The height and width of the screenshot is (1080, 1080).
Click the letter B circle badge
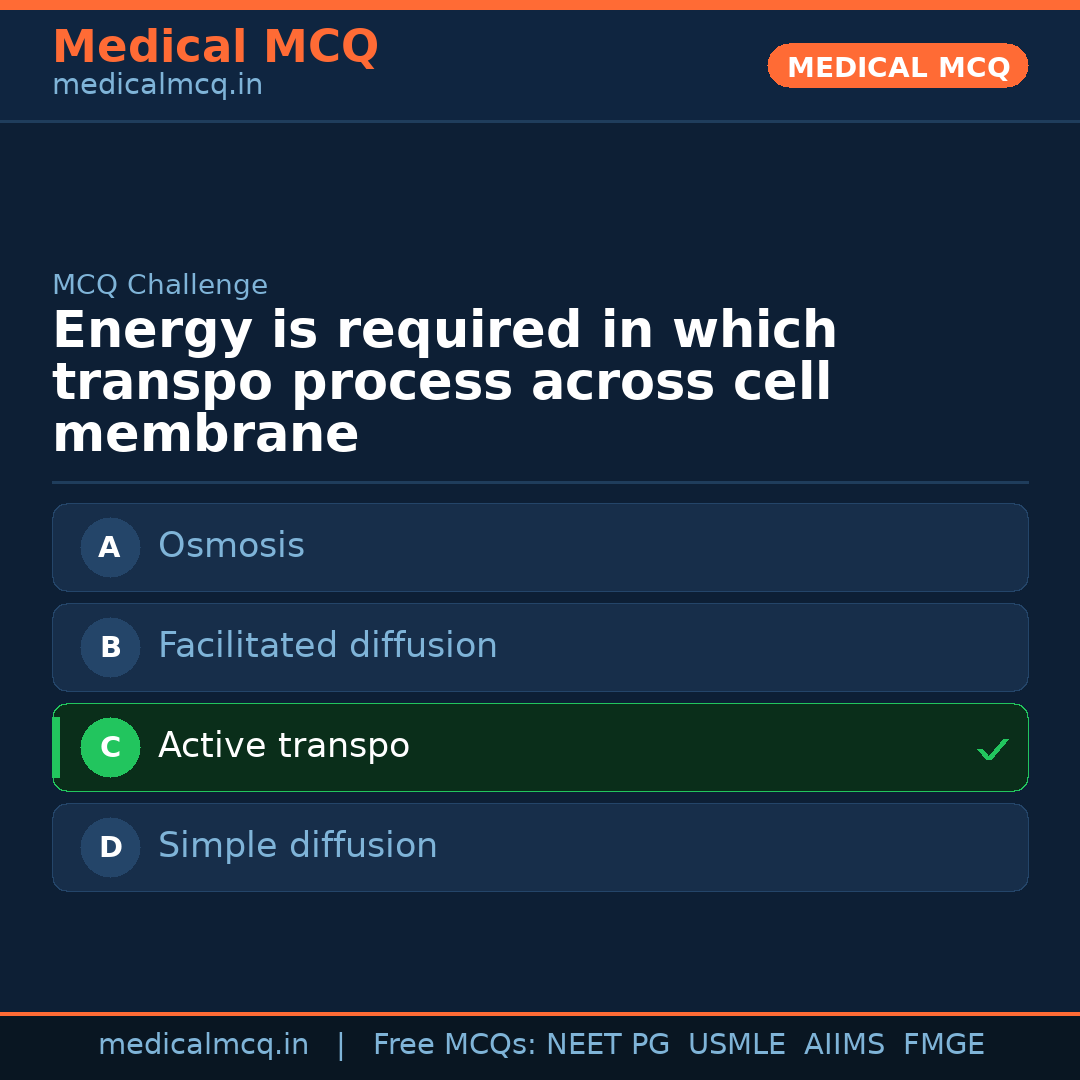(x=110, y=647)
